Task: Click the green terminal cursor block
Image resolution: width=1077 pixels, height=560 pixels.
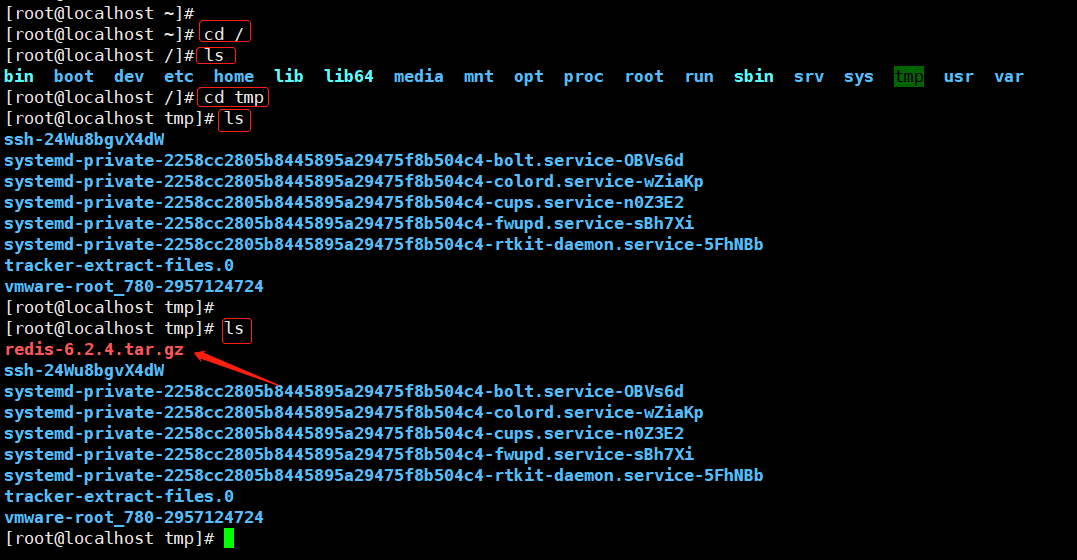Action: coord(229,539)
